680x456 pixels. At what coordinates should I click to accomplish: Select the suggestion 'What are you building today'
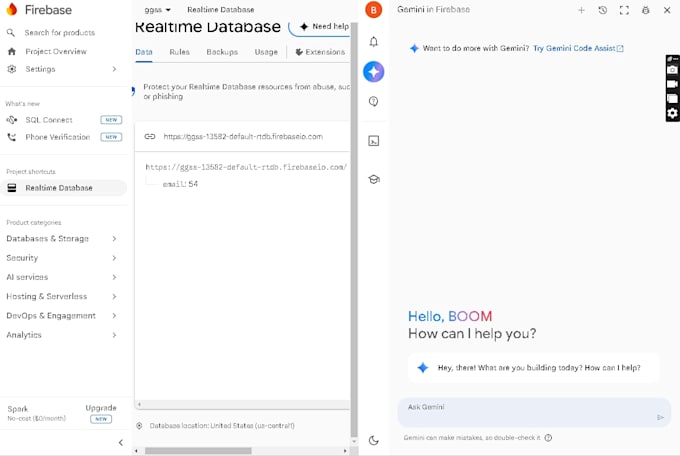click(534, 368)
